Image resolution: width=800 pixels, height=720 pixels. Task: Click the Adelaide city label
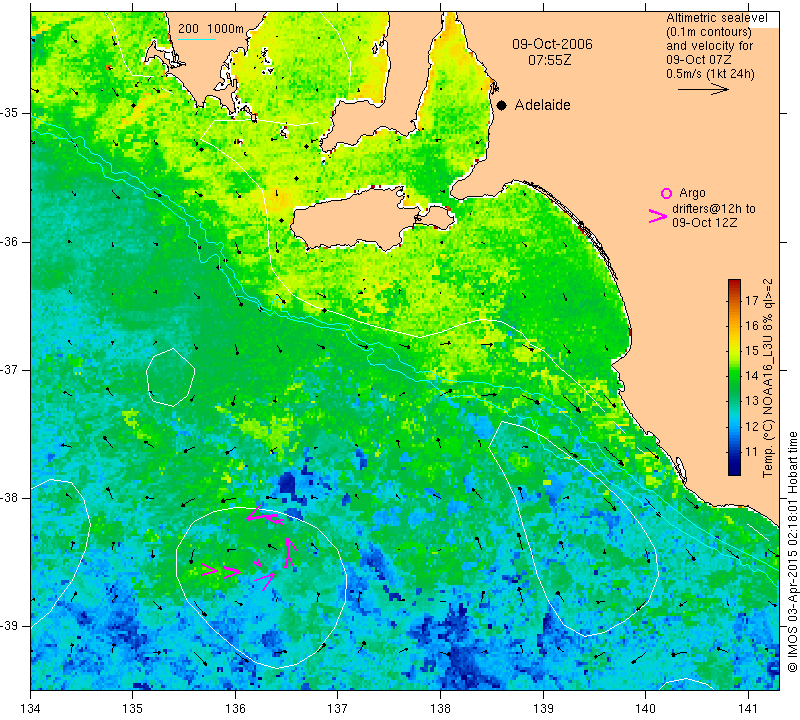tap(542, 105)
